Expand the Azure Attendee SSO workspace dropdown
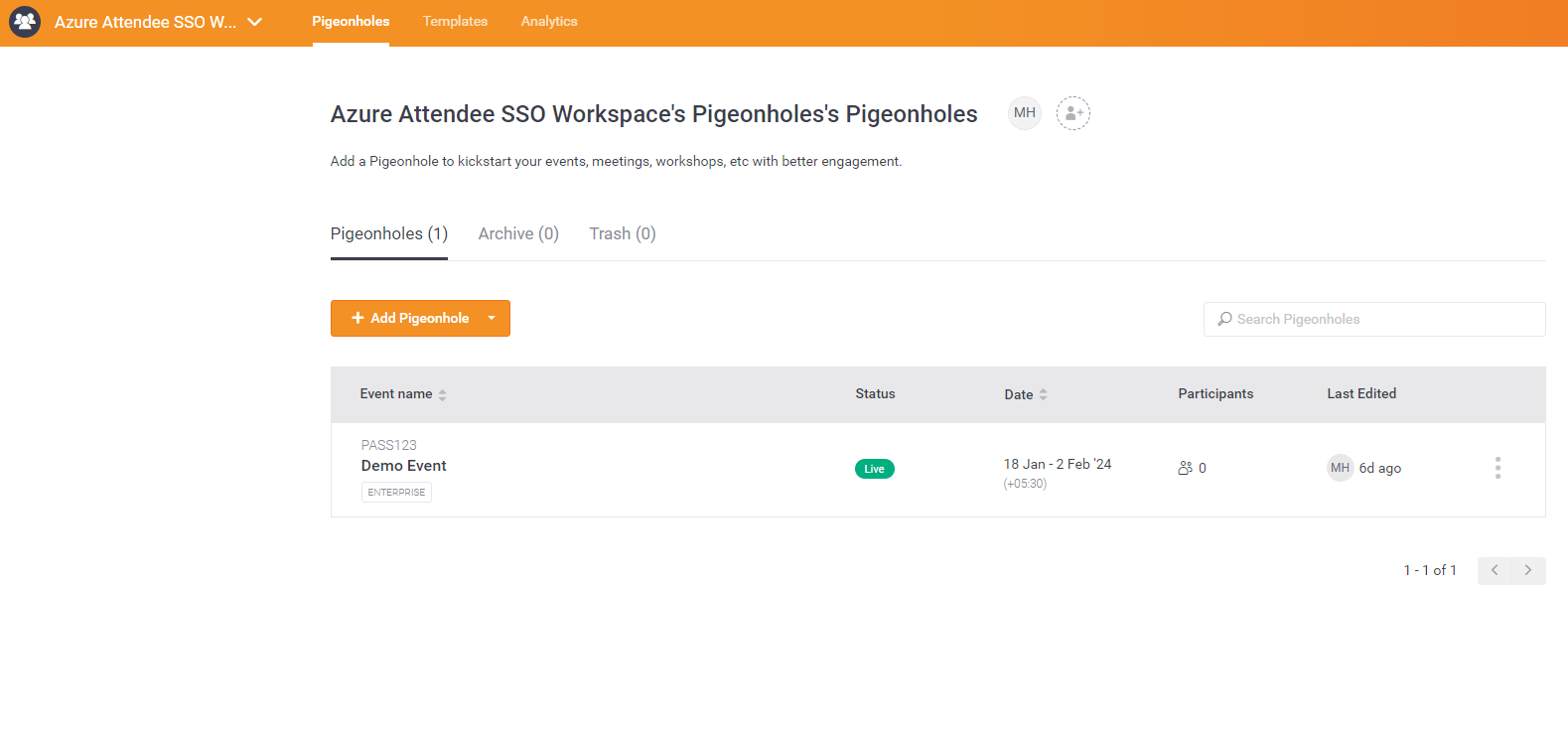 click(255, 22)
